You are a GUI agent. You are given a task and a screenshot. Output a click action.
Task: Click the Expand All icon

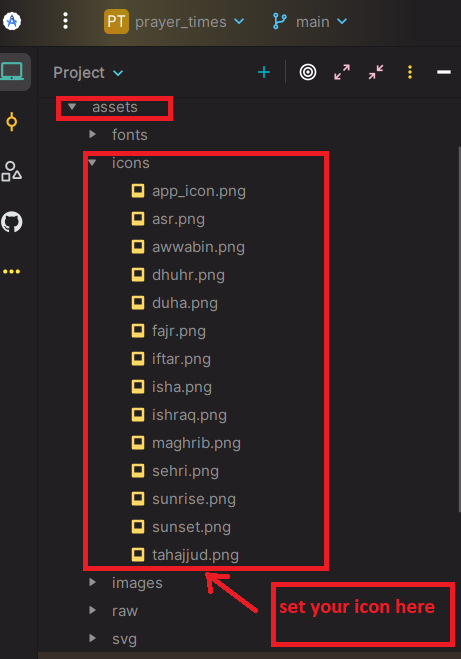342,72
